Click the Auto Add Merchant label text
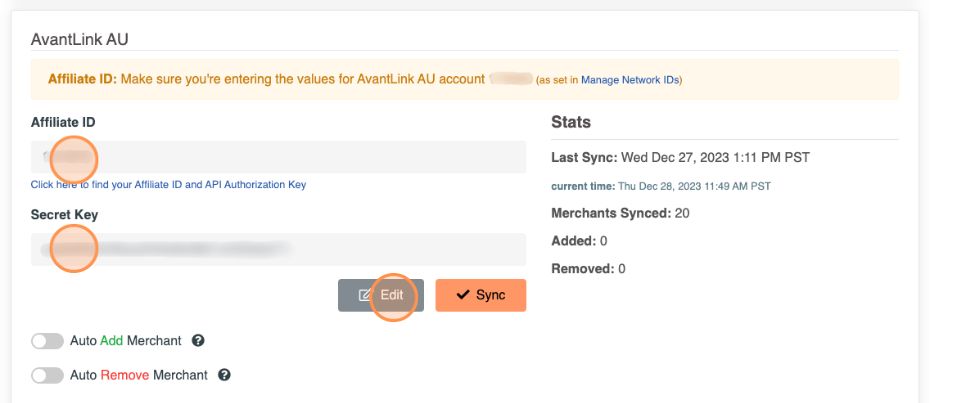 pyautogui.click(x=126, y=341)
